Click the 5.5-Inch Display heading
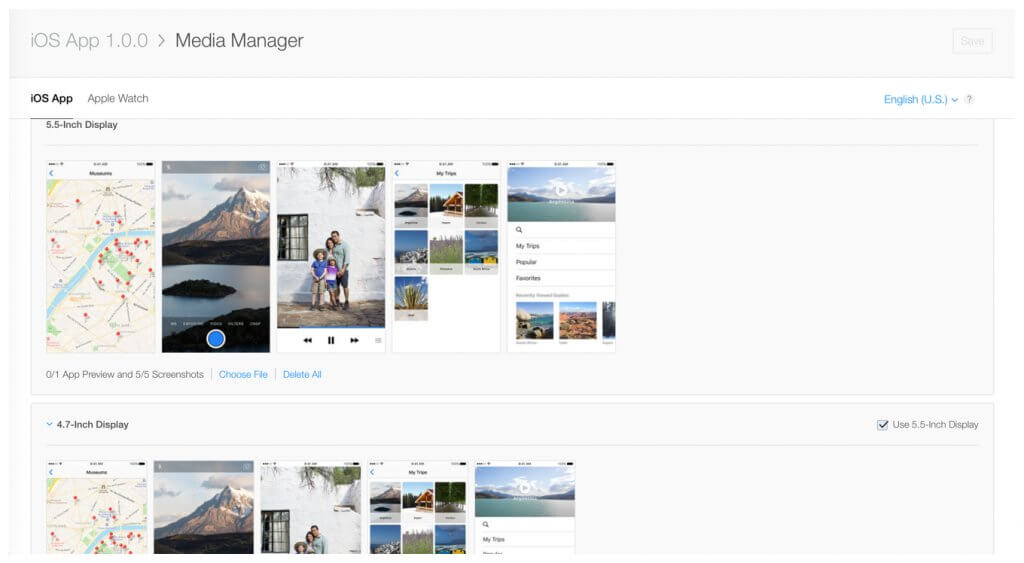 point(82,125)
